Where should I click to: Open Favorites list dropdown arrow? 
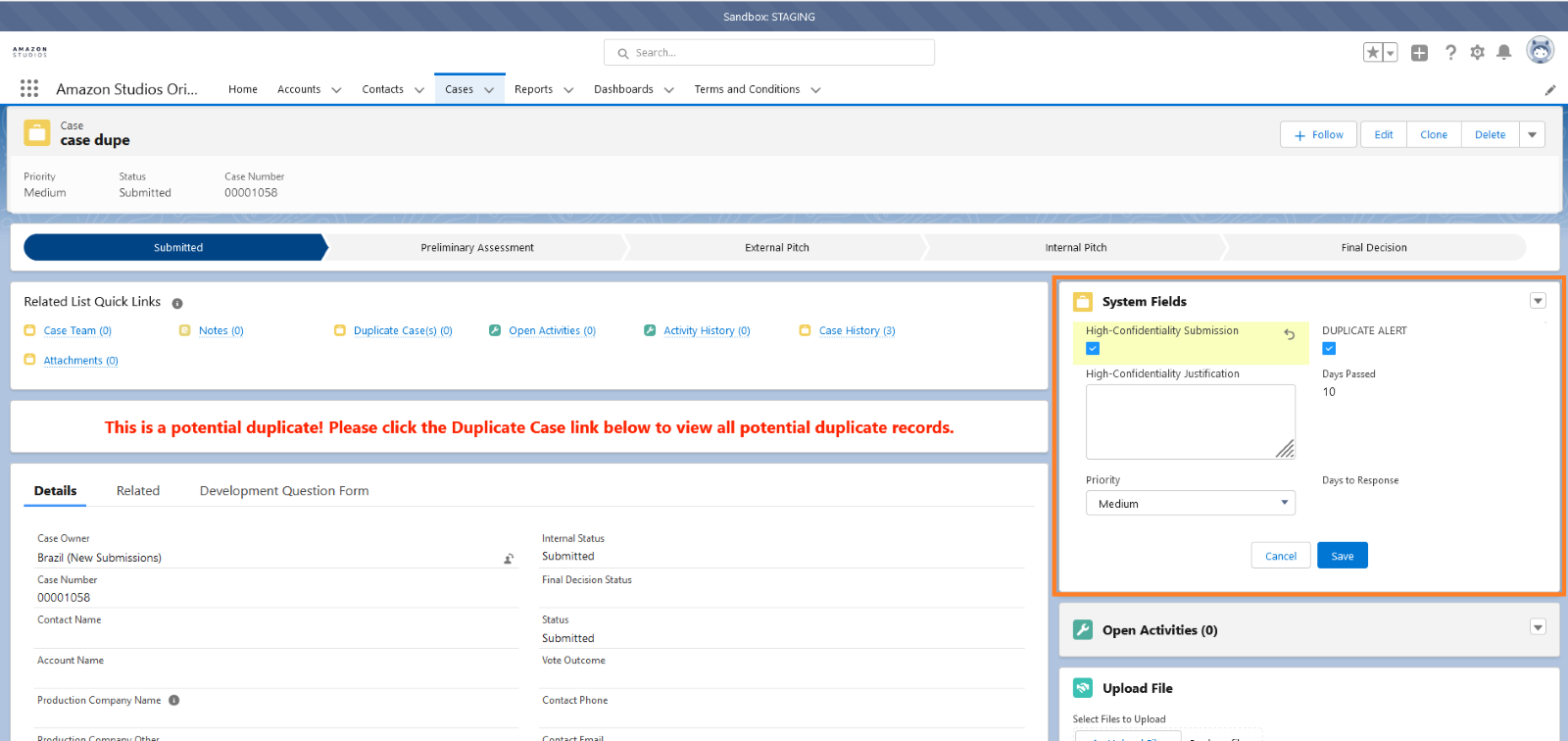pos(1390,53)
